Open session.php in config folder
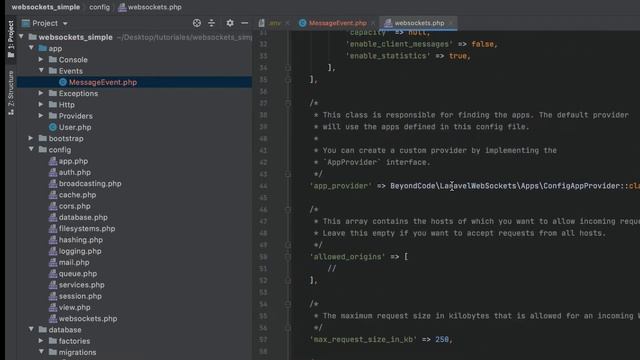The height and width of the screenshot is (360, 640). pyautogui.click(x=80, y=296)
